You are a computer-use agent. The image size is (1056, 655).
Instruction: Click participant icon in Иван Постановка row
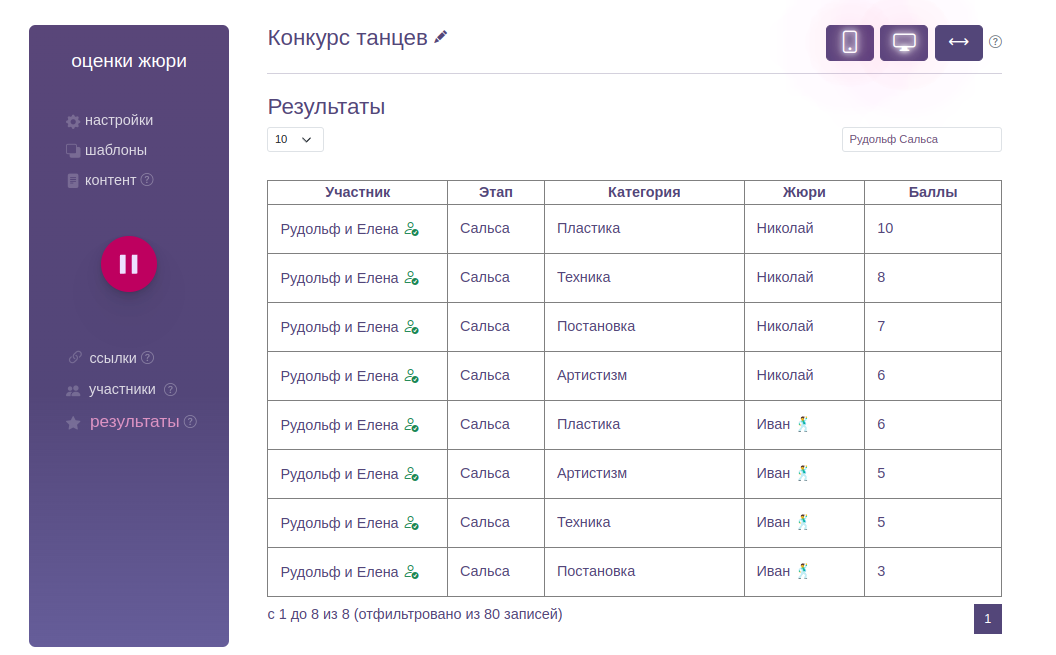click(x=411, y=572)
